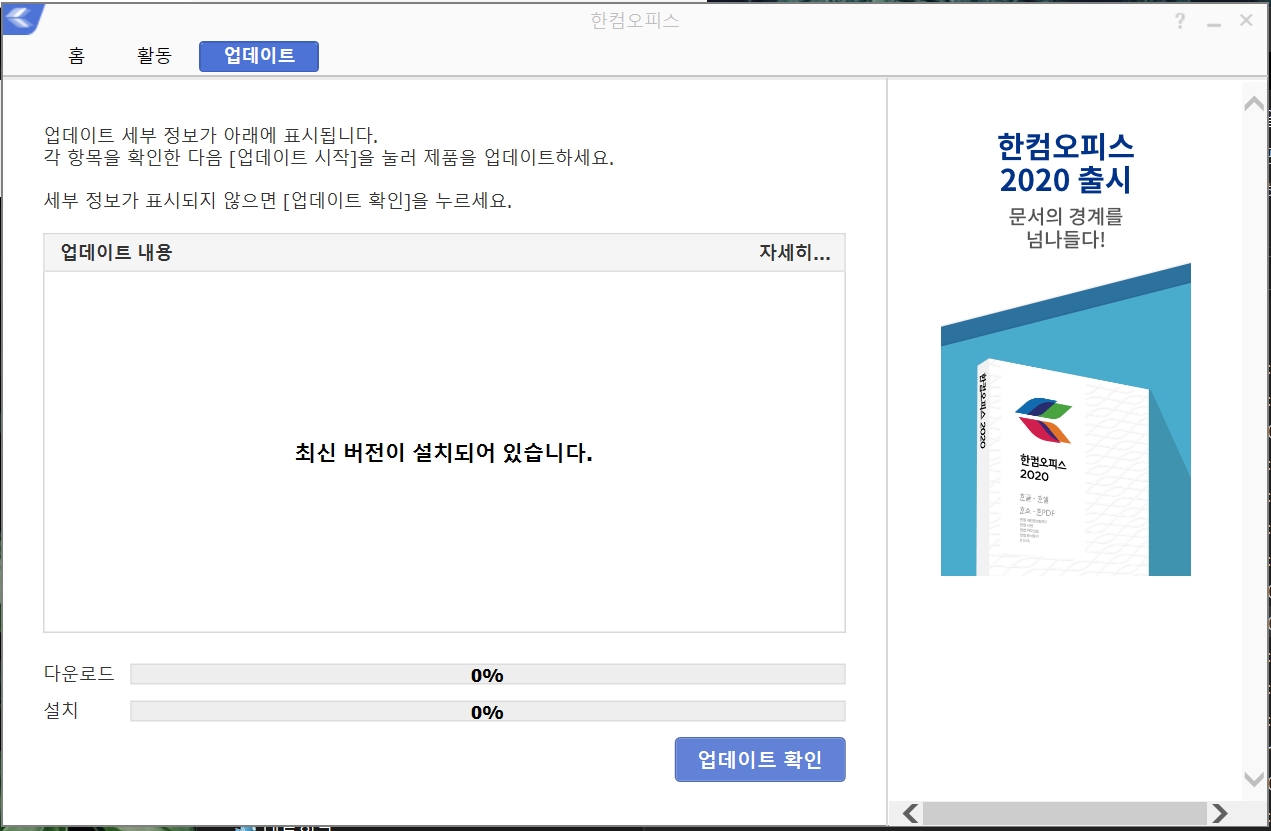Viewport: 1271px width, 831px height.
Task: Open the 홈 tab
Action: pos(76,56)
